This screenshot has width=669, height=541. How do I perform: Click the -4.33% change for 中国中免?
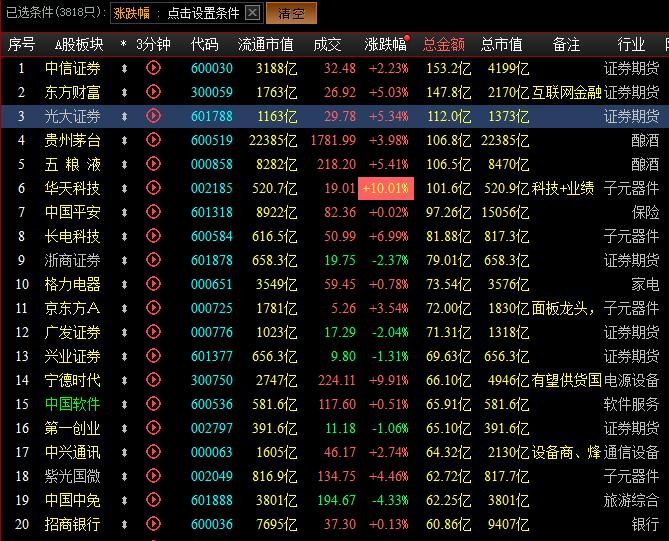point(390,500)
